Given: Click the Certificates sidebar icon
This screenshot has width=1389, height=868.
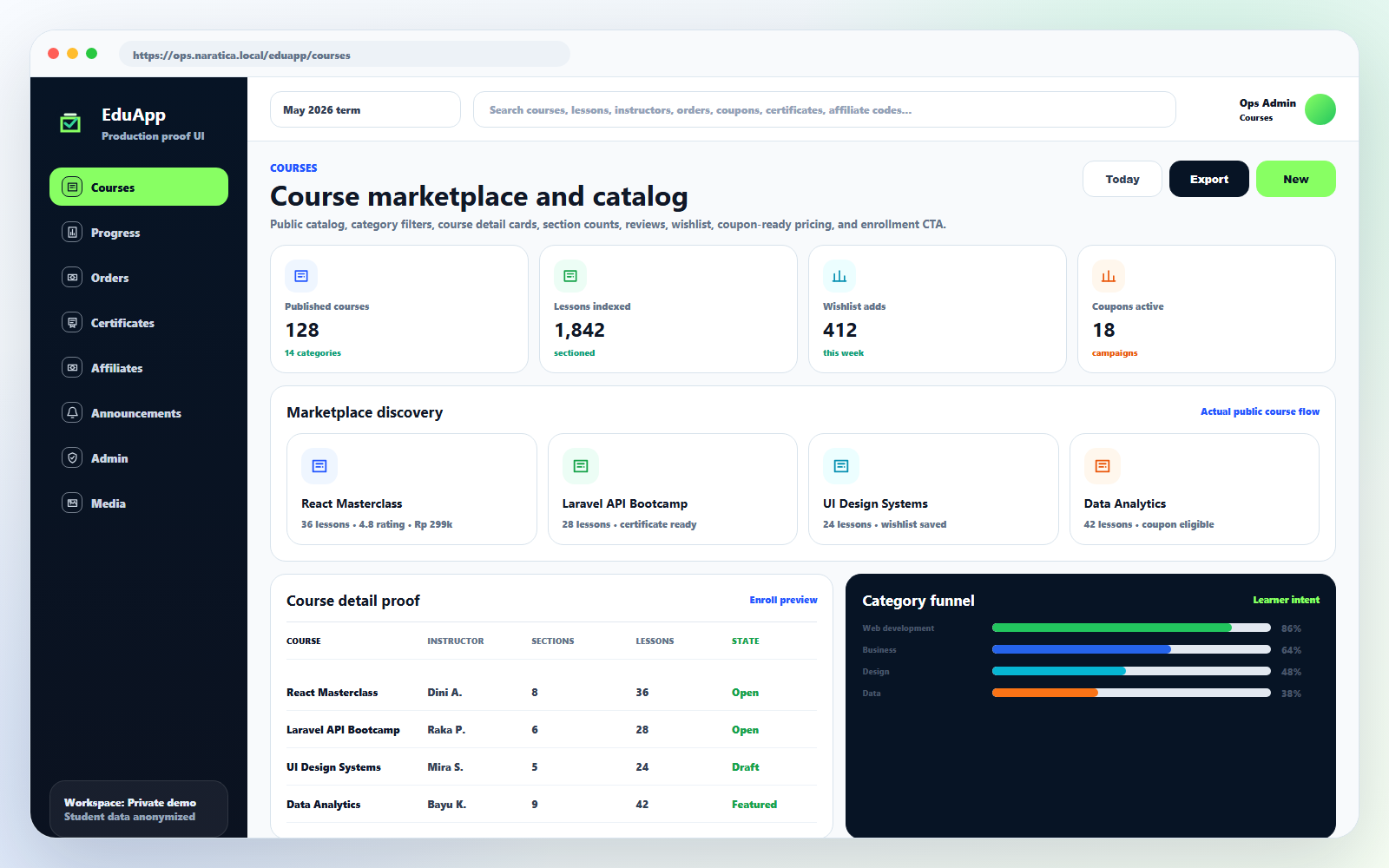Looking at the screenshot, I should coord(73,323).
